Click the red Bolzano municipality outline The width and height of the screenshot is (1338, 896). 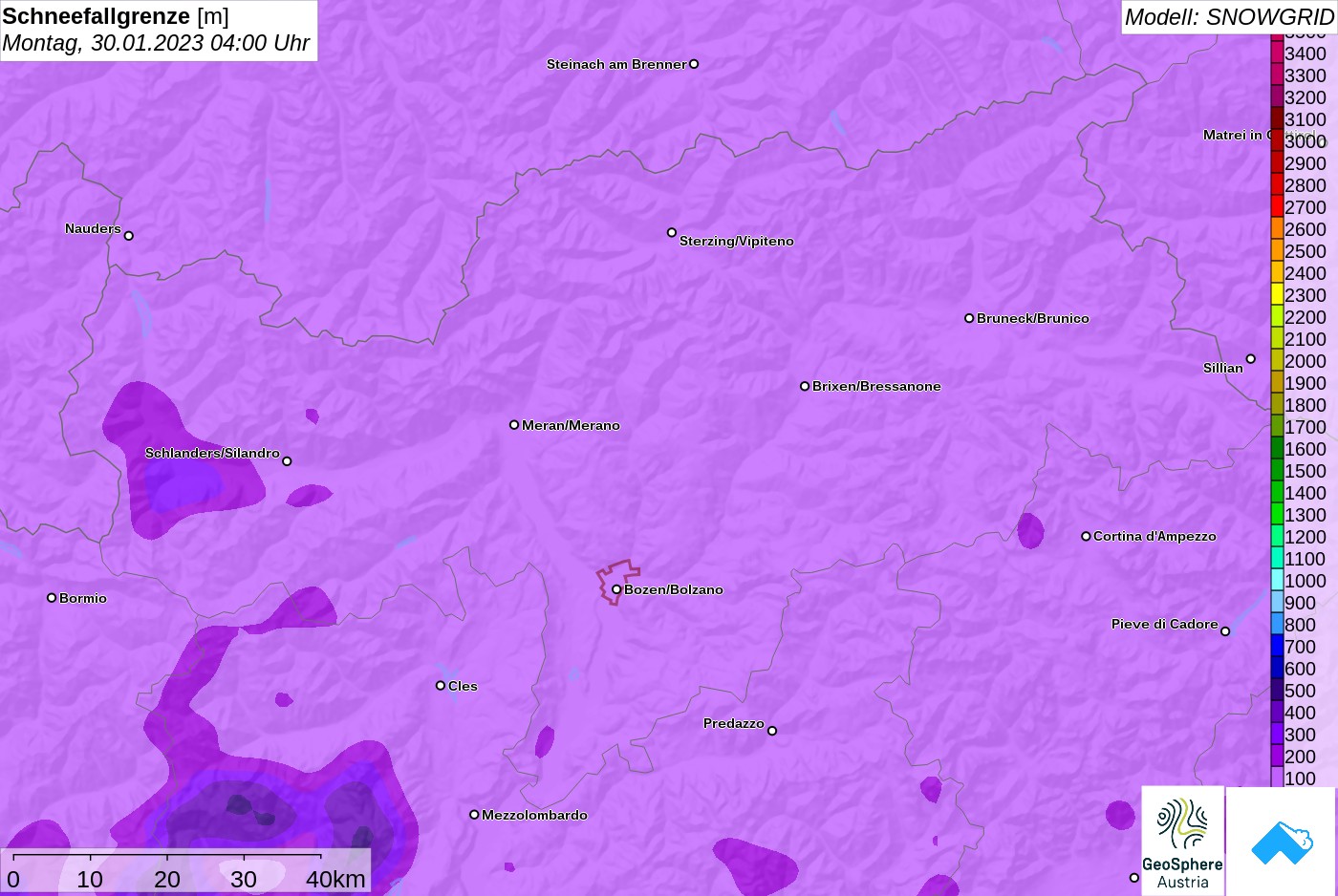[x=617, y=582]
